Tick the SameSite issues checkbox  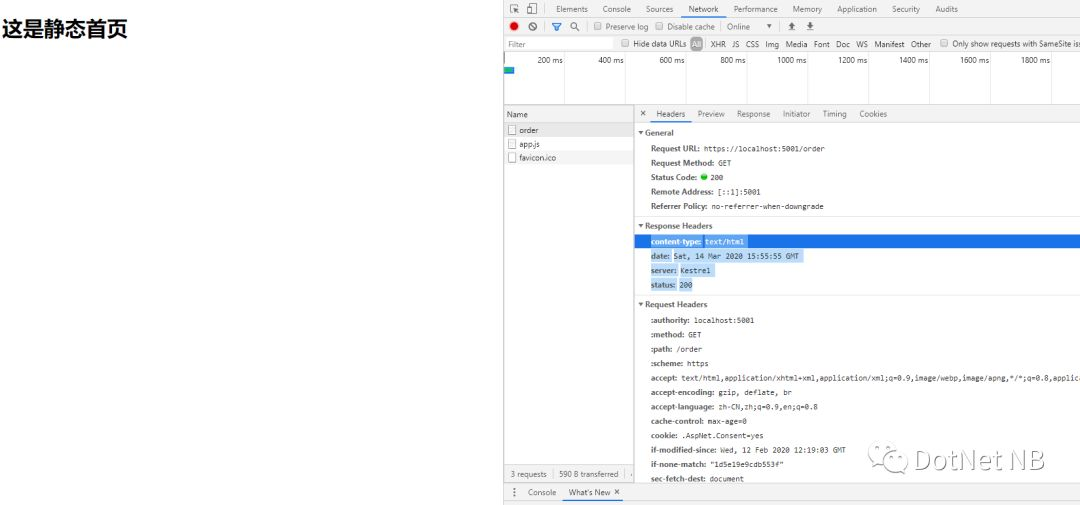click(944, 43)
